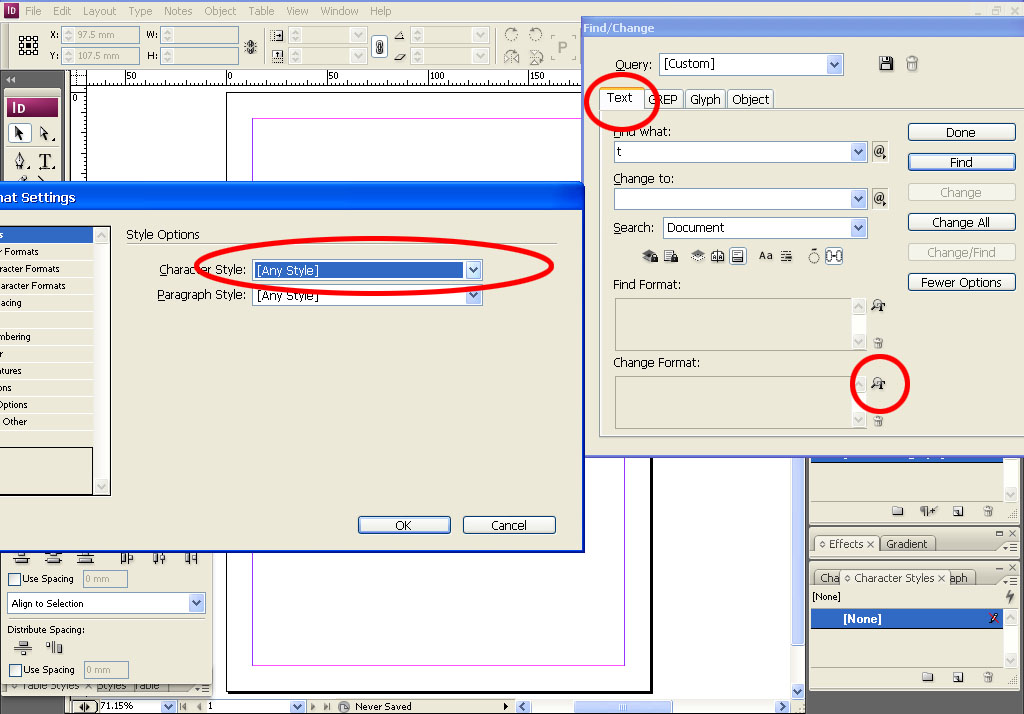
Task: Create new style in Character Styles panel
Action: [958, 677]
